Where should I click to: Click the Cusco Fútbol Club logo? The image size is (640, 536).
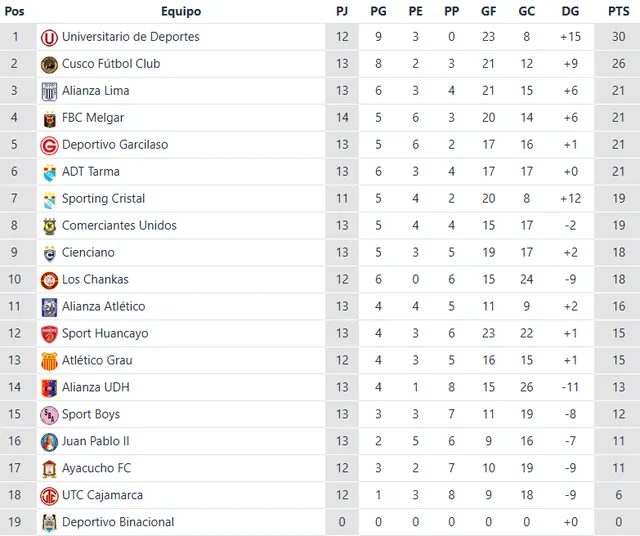[49, 64]
